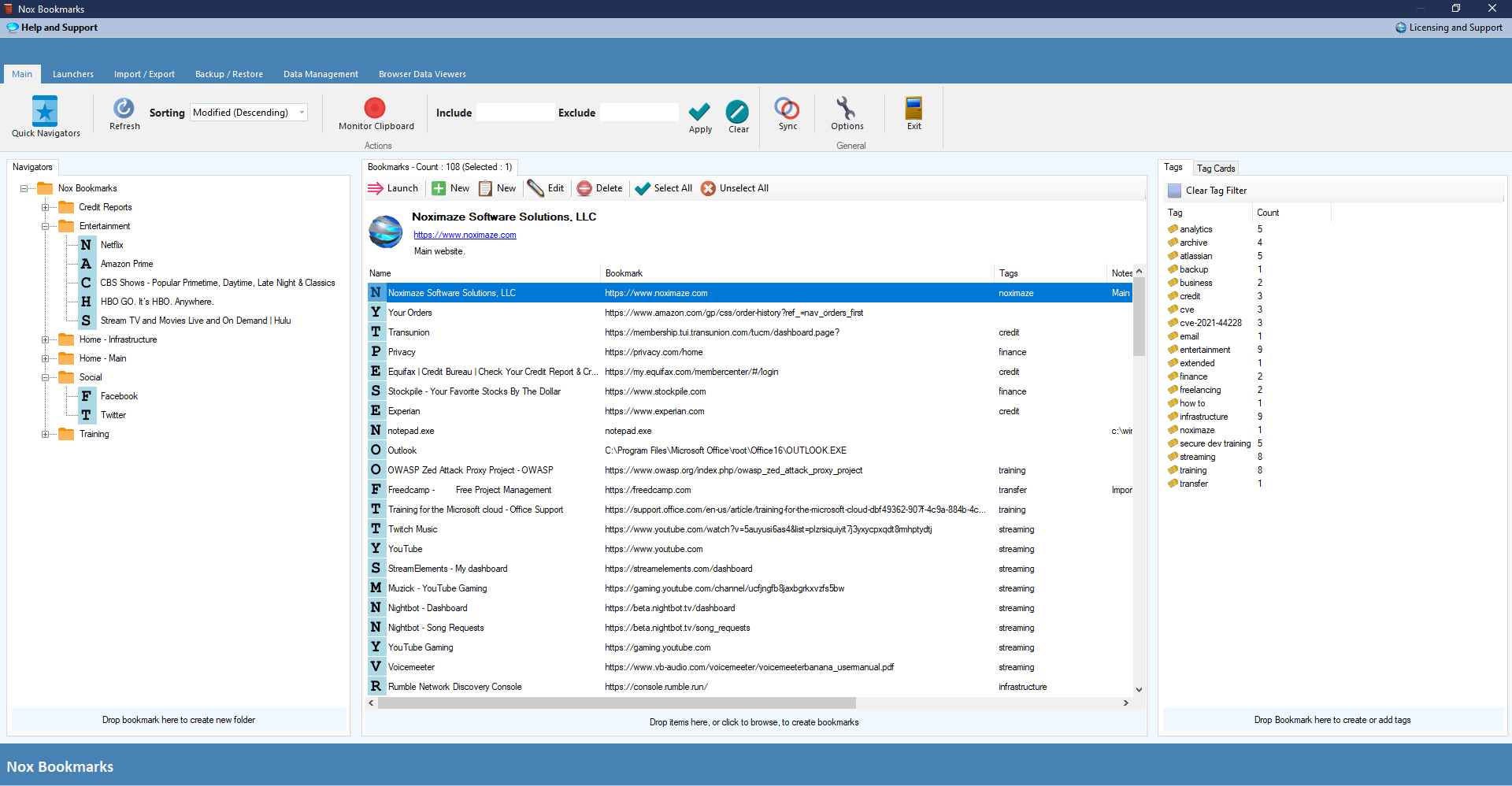The height and width of the screenshot is (786, 1512).
Task: Sort by the Name column header
Action: point(484,273)
